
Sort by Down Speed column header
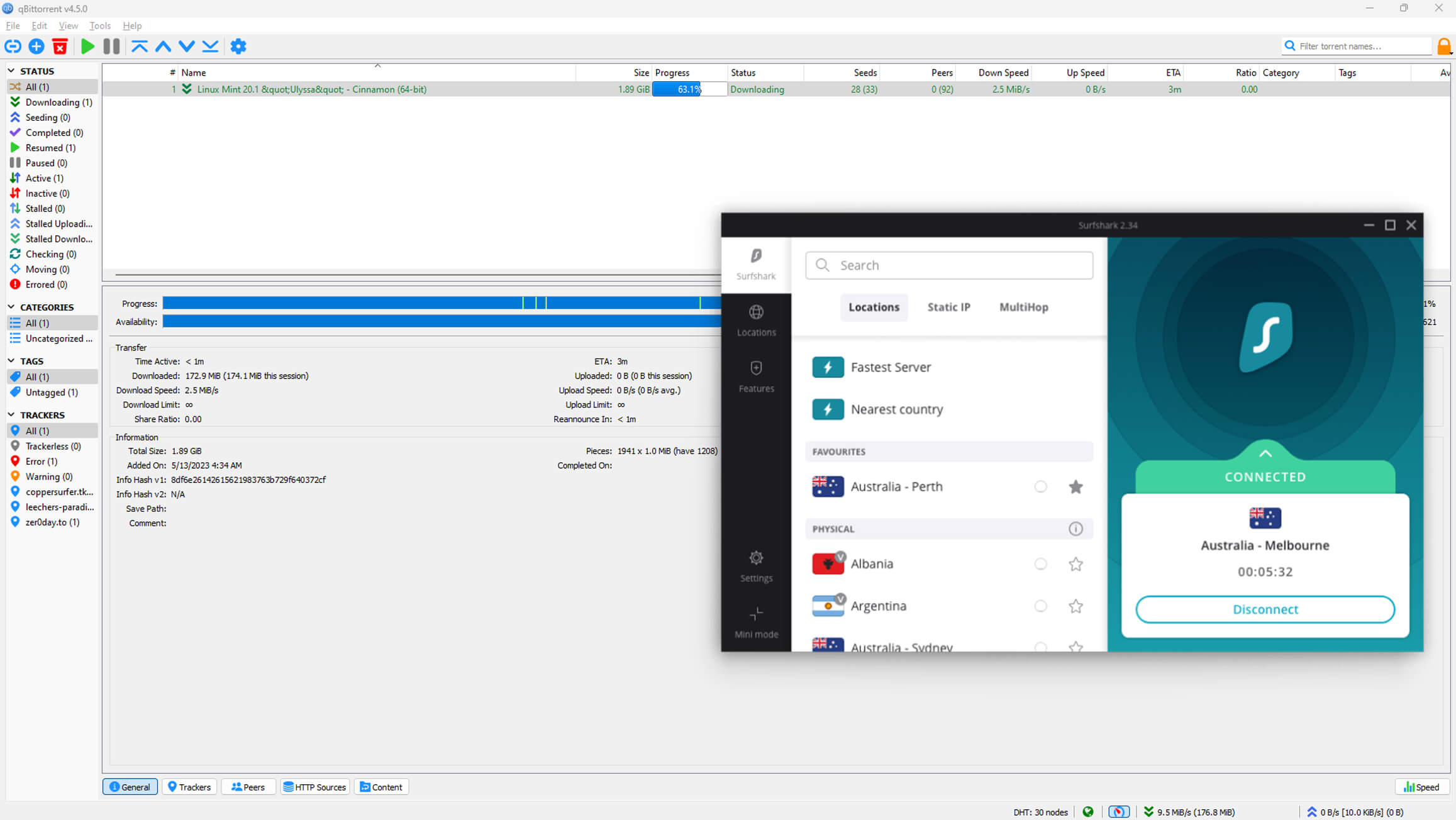994,72
